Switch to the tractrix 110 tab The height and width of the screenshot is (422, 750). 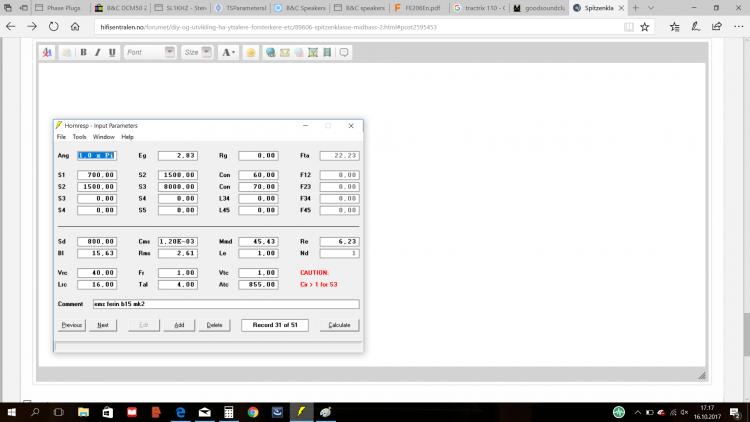[x=480, y=8]
